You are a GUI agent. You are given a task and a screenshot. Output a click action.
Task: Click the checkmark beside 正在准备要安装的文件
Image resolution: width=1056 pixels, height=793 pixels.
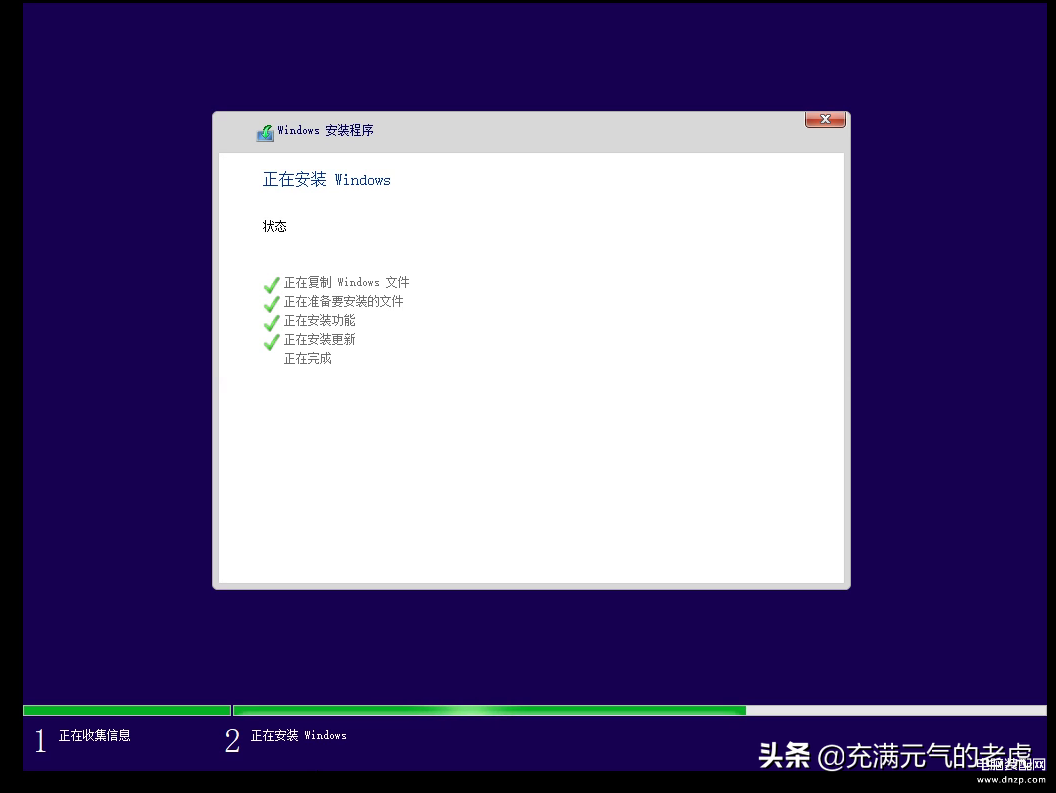271,304
